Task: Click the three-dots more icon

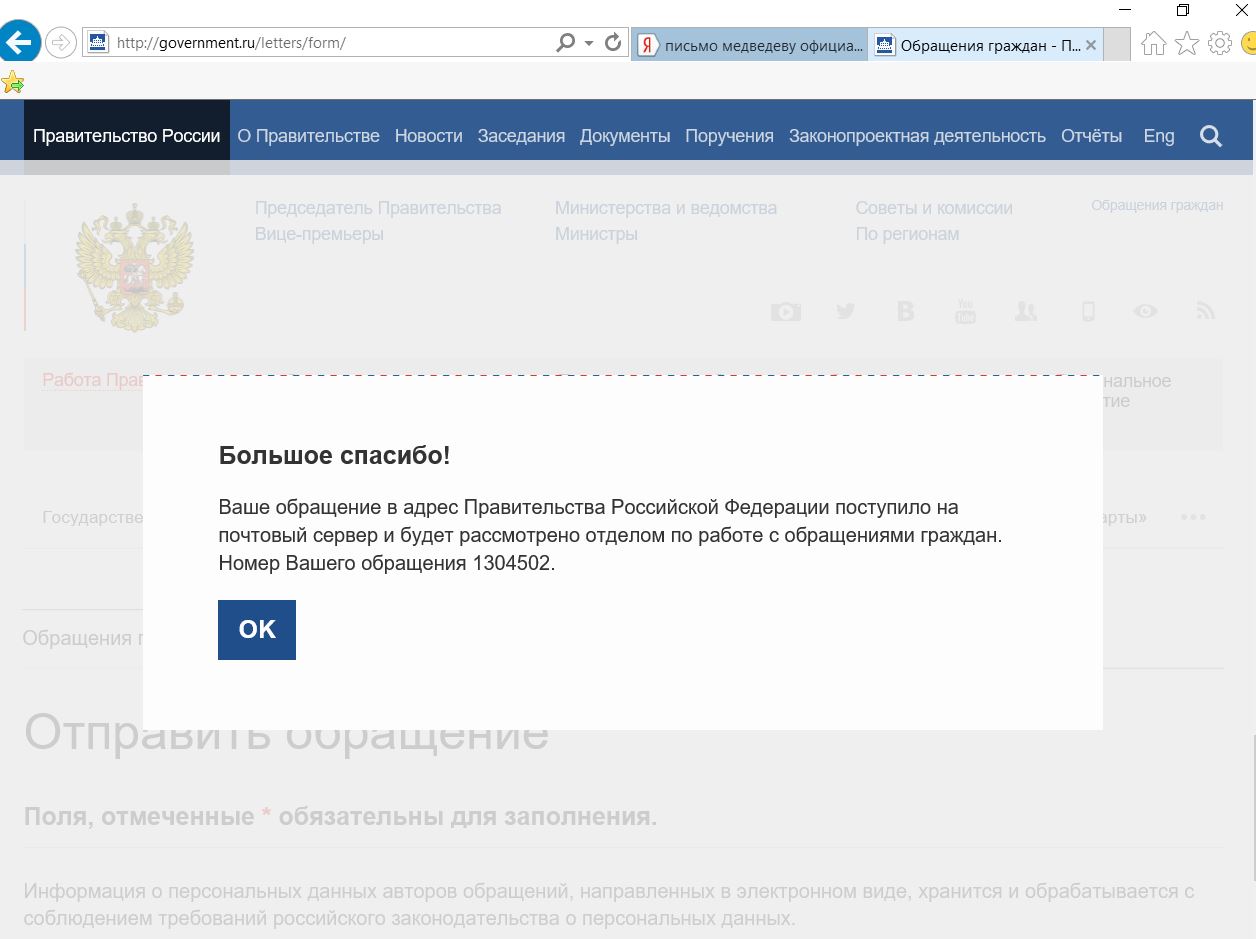Action: tap(1193, 517)
